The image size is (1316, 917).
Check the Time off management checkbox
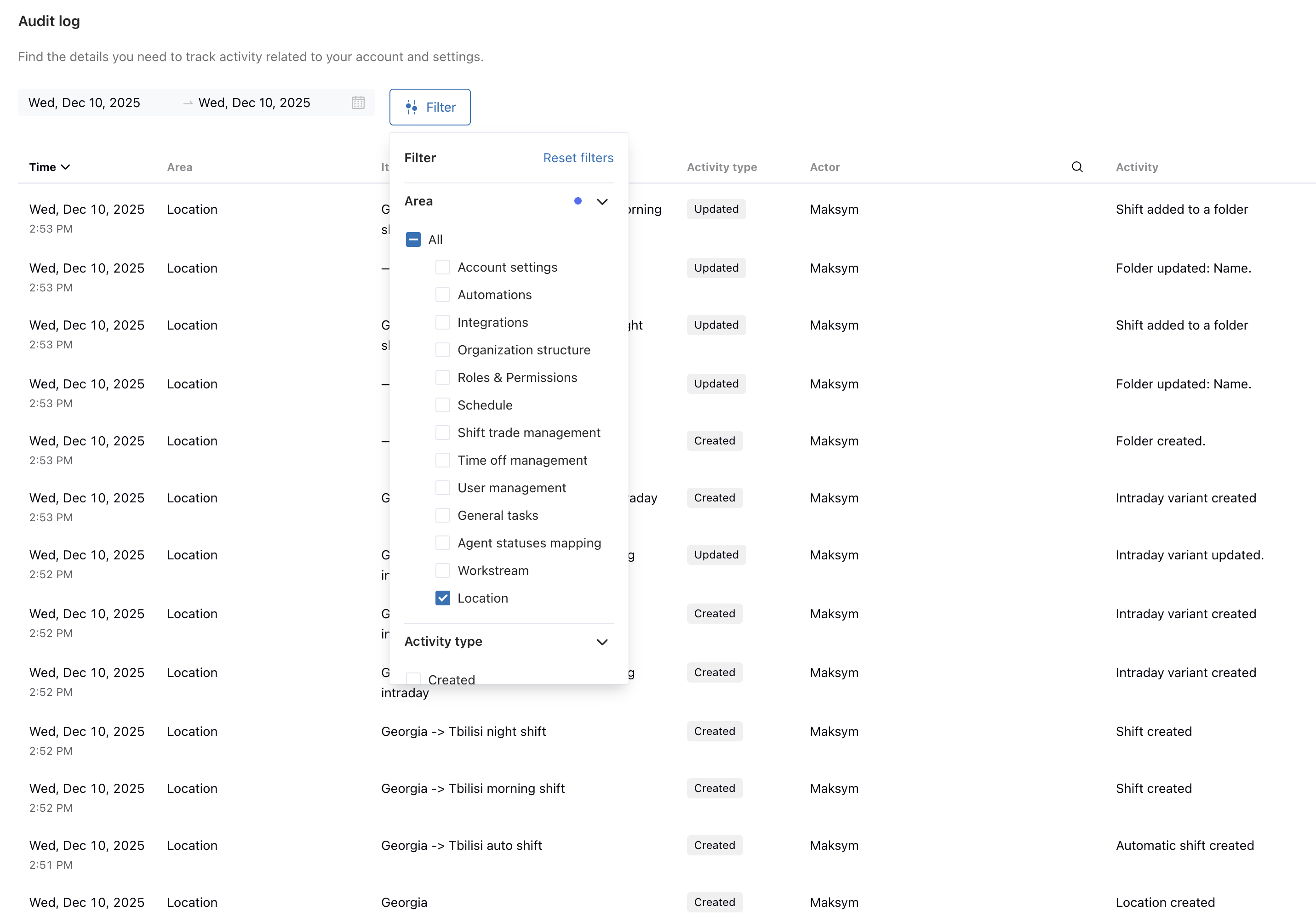pyautogui.click(x=442, y=460)
